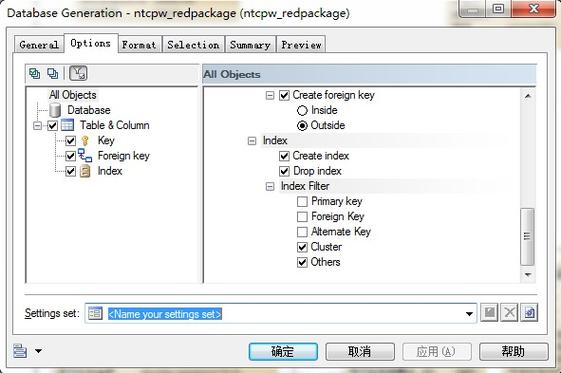Click the Foreign key icon in tree
Image resolution: width=561 pixels, height=373 pixels.
[85, 156]
